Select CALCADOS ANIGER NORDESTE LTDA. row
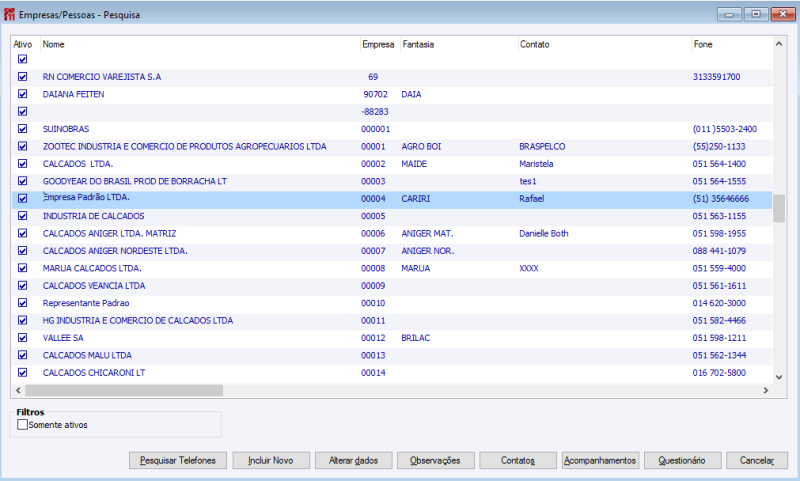Screen dimensions: 800x481 tap(392, 250)
